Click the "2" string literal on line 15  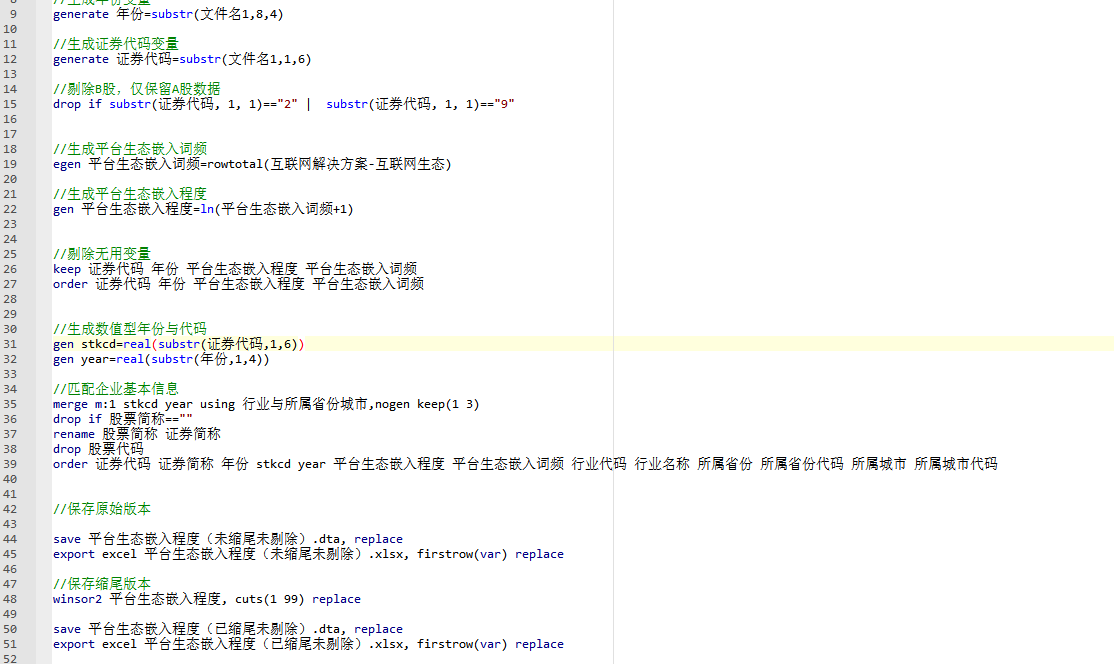pos(288,104)
